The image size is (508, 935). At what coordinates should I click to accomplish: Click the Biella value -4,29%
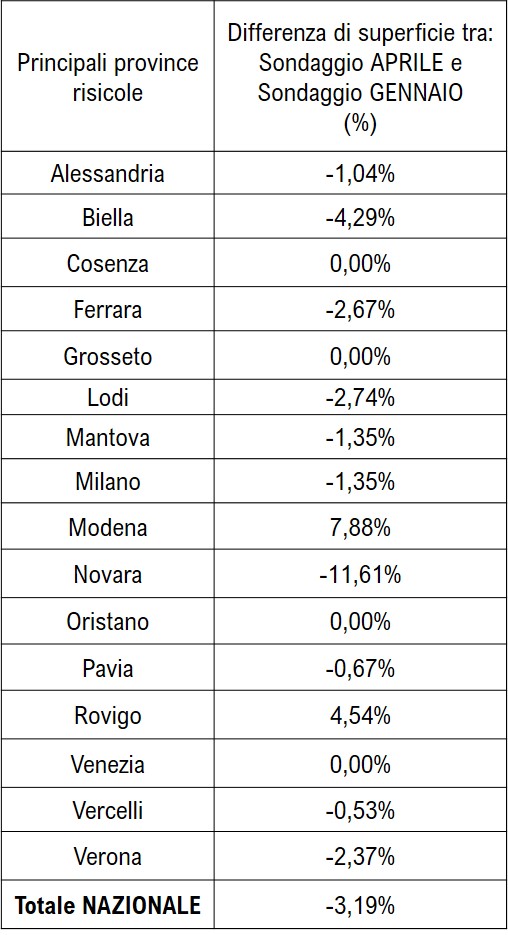(360, 218)
